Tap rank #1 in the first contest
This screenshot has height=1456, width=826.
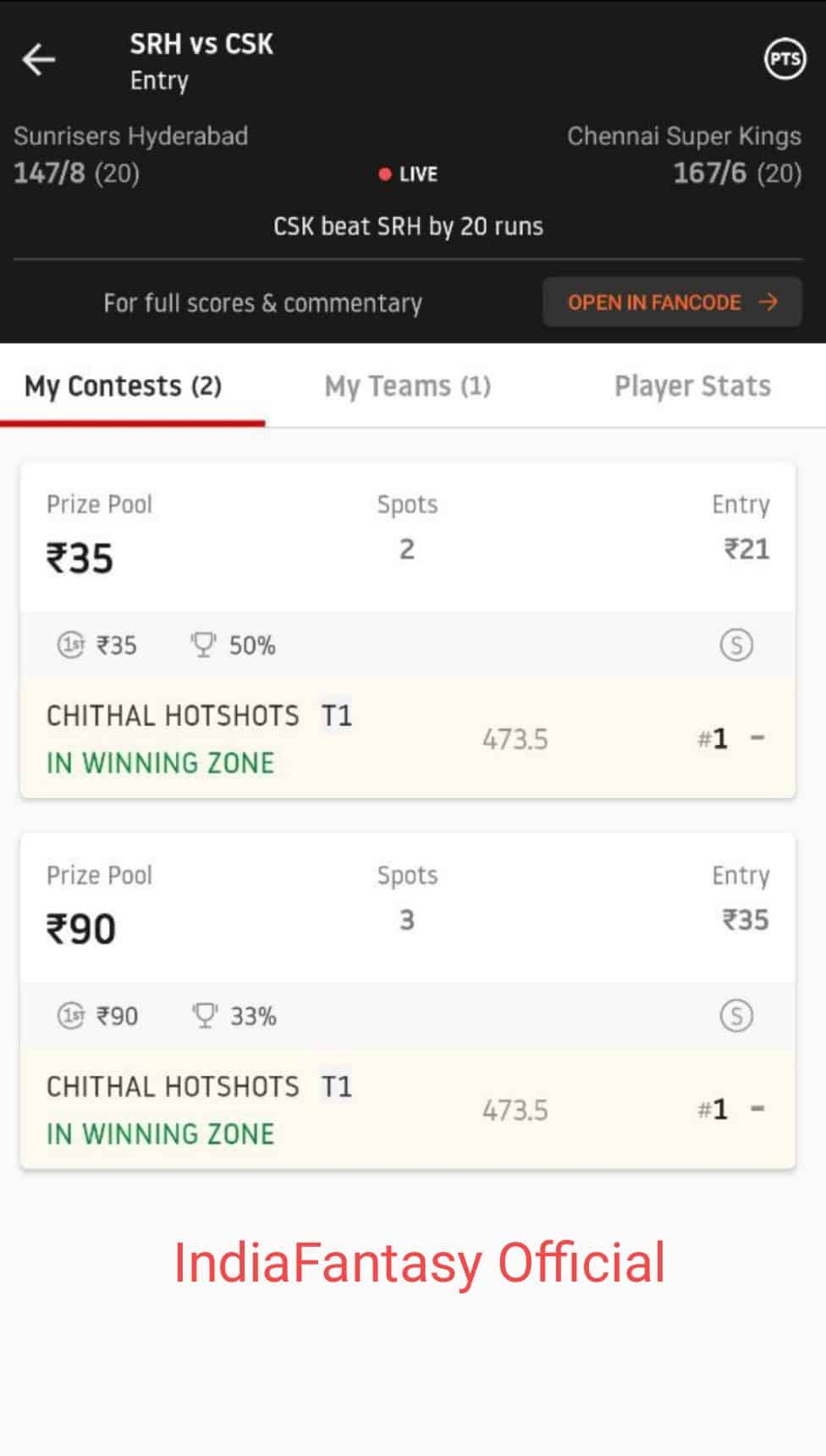(x=713, y=739)
